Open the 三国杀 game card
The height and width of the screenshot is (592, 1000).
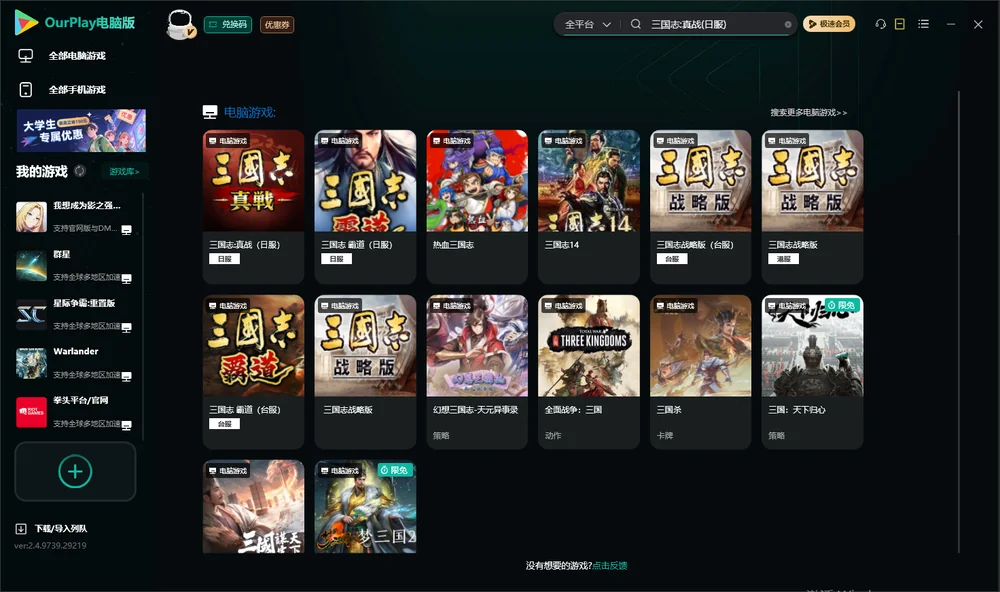tap(701, 372)
